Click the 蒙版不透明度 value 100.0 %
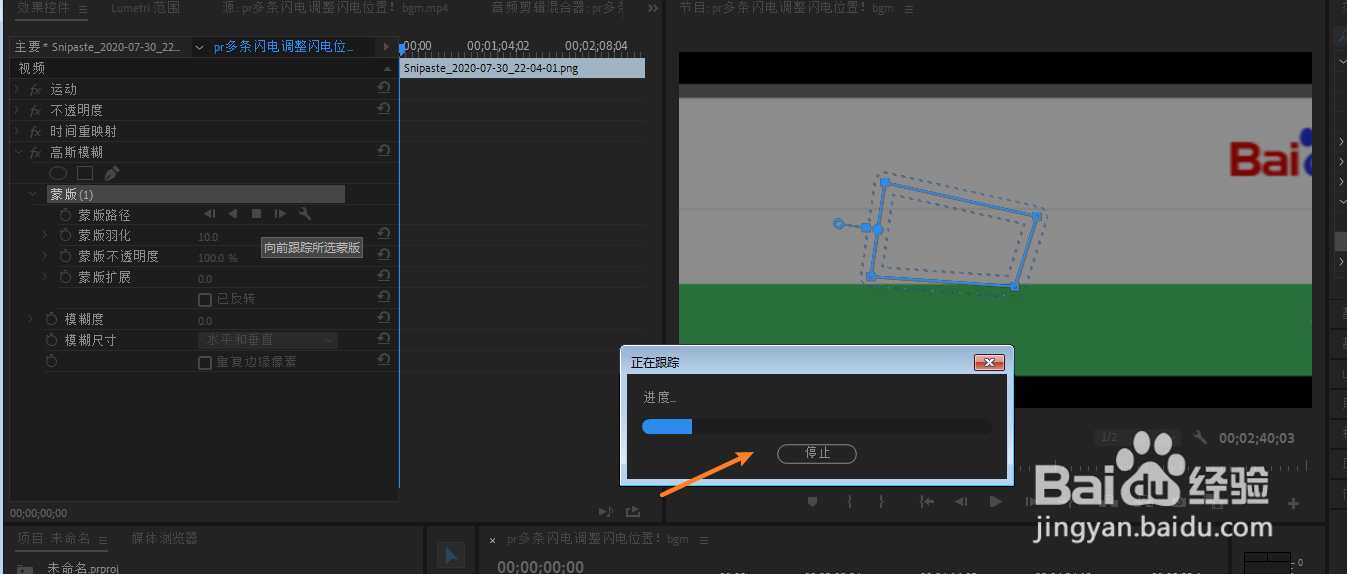 point(217,258)
